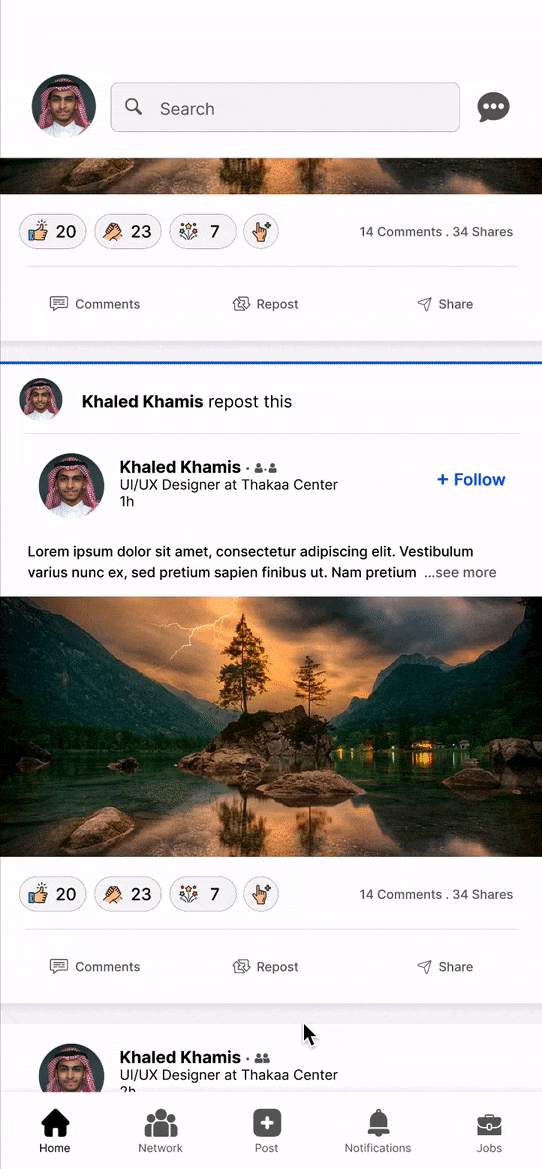Expand post text with ...see more
The width and height of the screenshot is (542, 1169).
(x=460, y=573)
